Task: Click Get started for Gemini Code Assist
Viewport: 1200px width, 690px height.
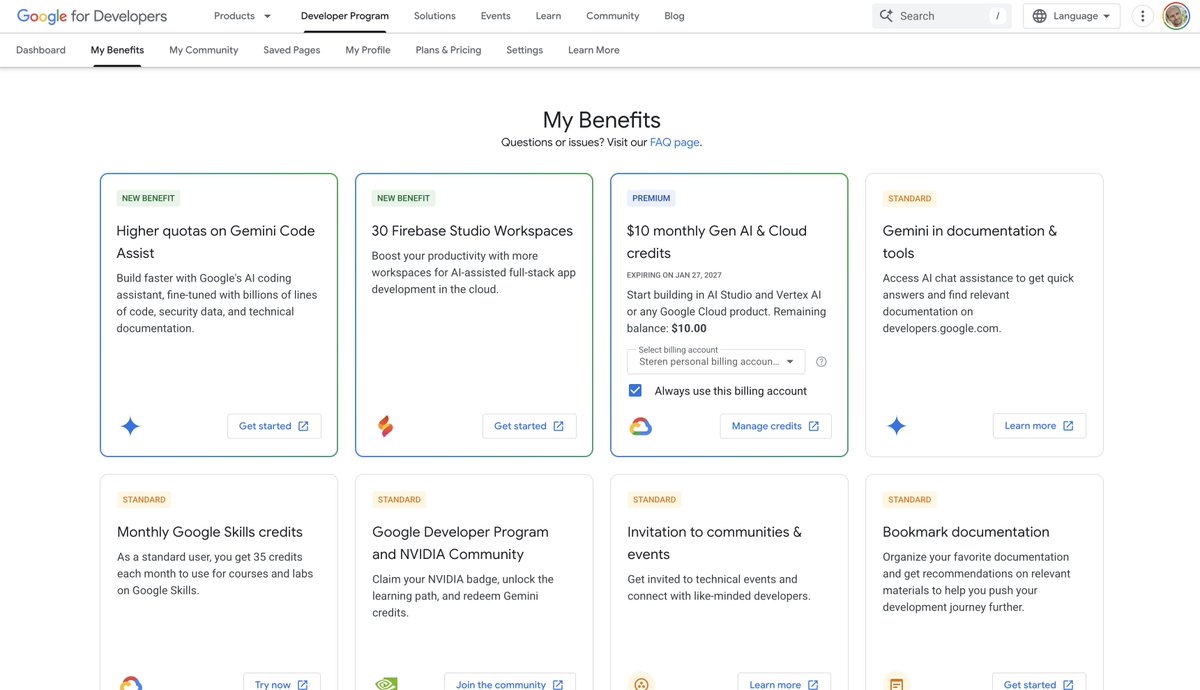Action: tap(274, 426)
